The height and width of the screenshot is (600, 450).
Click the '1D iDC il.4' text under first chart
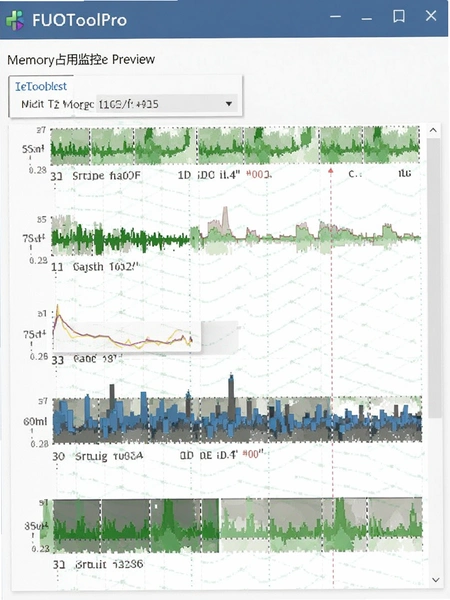[209, 175]
